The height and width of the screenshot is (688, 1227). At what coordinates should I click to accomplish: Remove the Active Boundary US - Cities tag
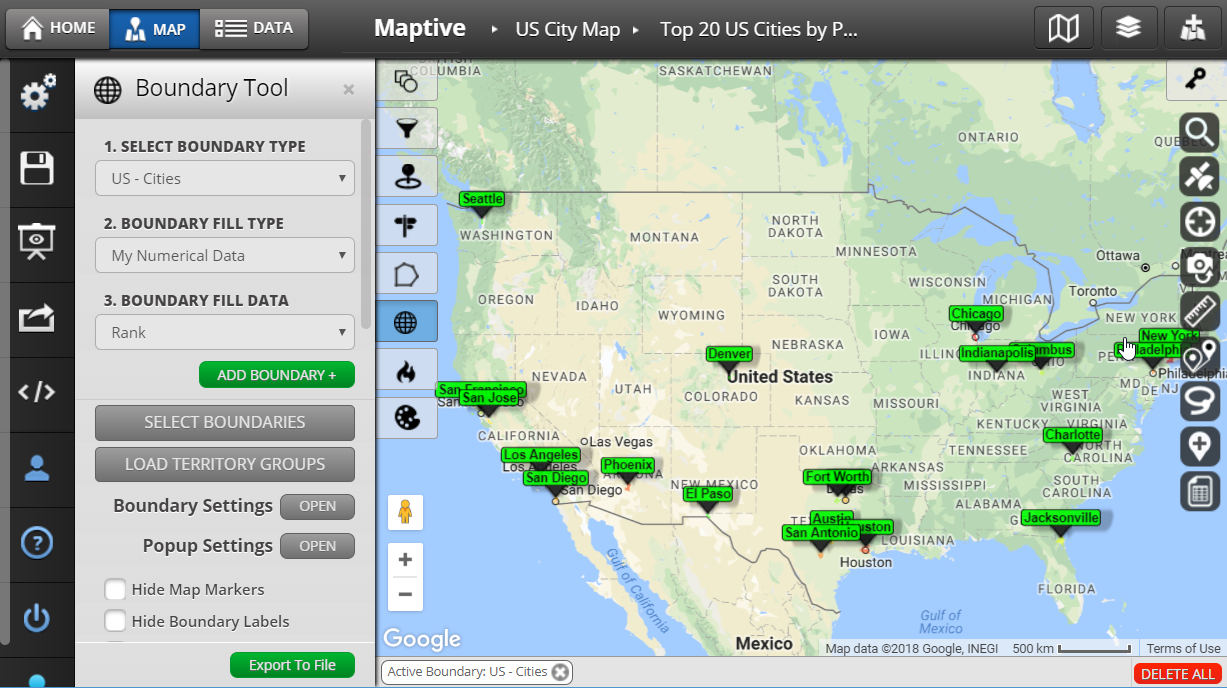click(560, 672)
